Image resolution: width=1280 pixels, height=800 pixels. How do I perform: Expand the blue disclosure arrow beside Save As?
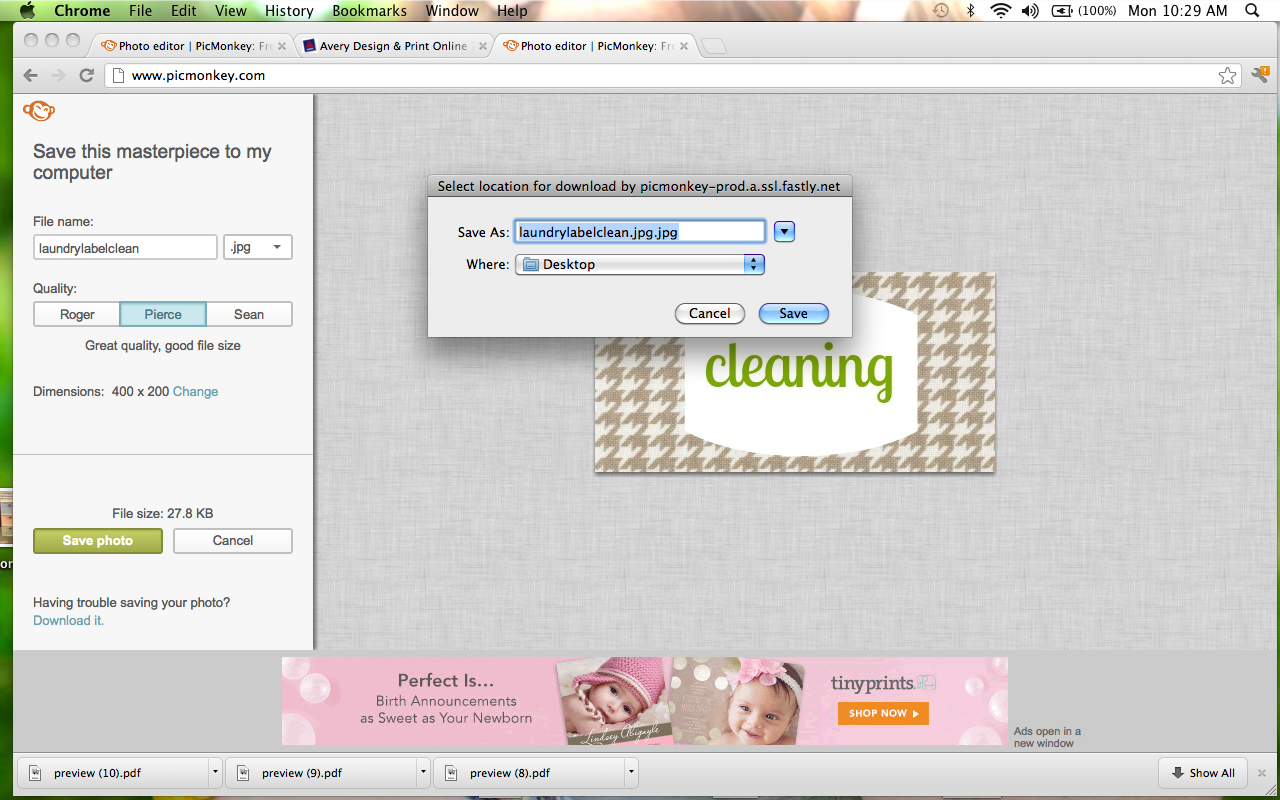click(x=784, y=231)
